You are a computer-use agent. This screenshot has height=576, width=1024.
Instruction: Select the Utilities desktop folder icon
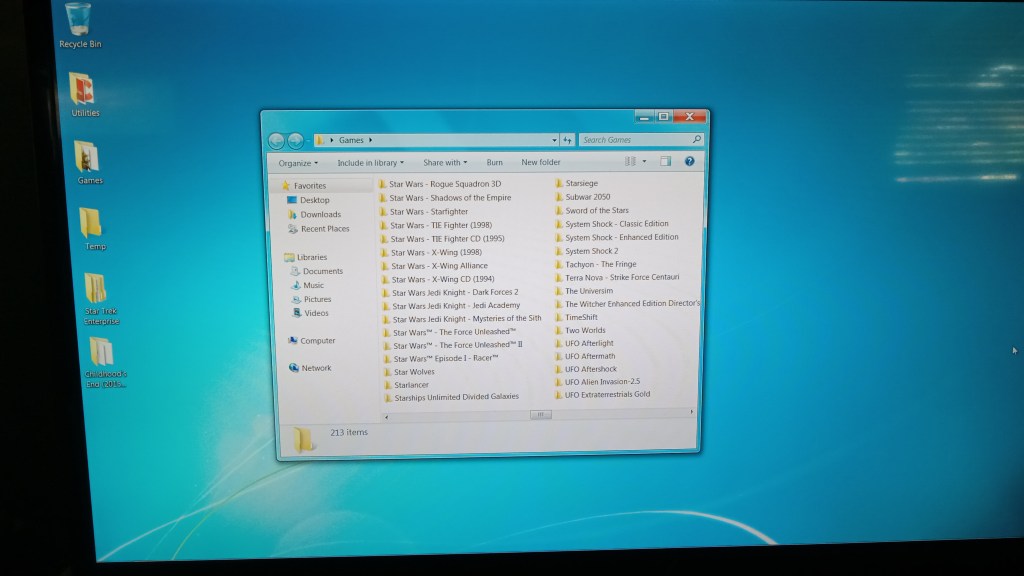(84, 93)
